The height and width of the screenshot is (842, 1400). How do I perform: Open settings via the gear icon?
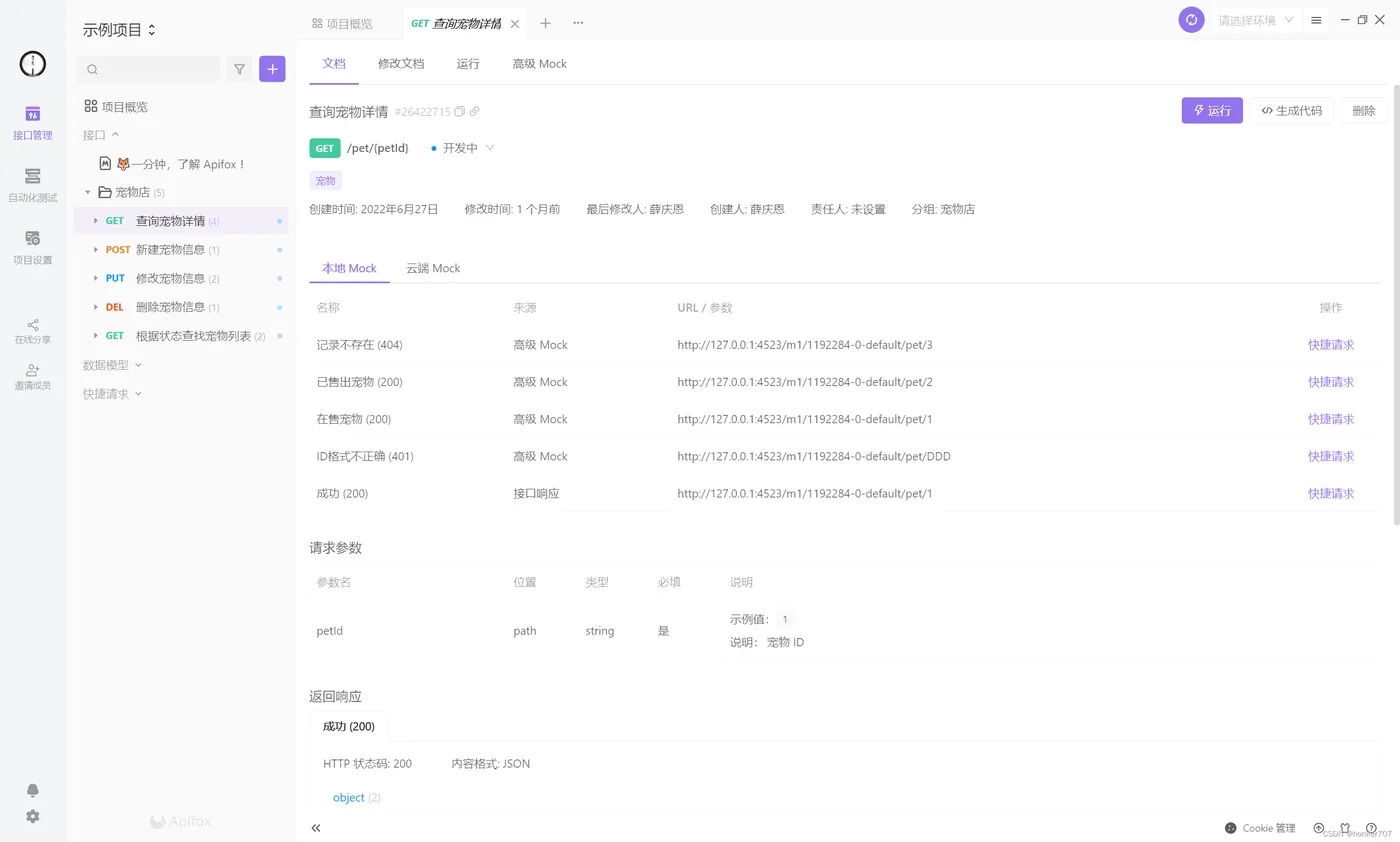click(33, 816)
